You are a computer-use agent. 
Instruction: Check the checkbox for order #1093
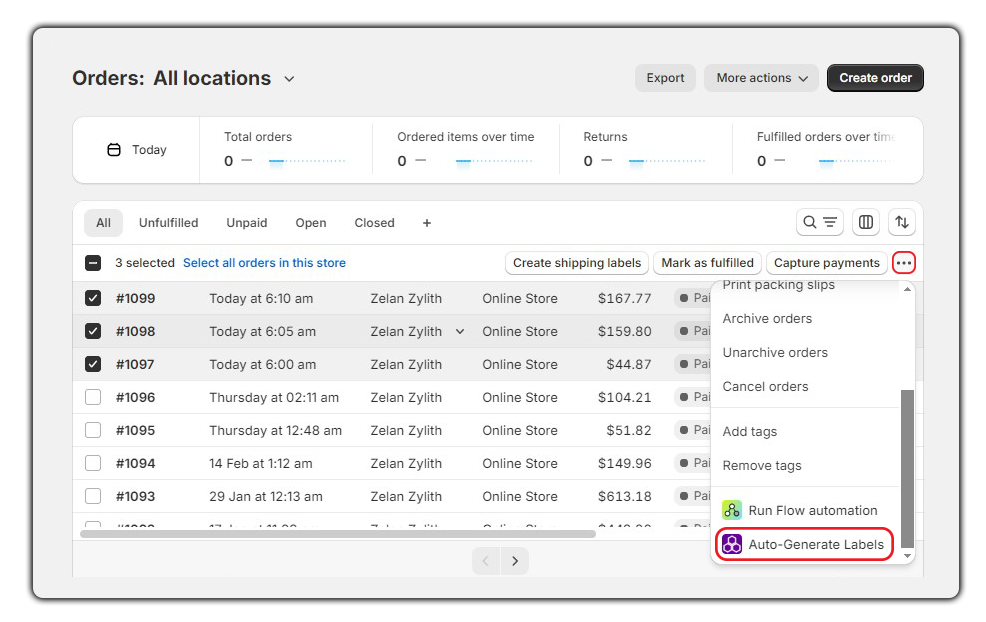point(93,496)
